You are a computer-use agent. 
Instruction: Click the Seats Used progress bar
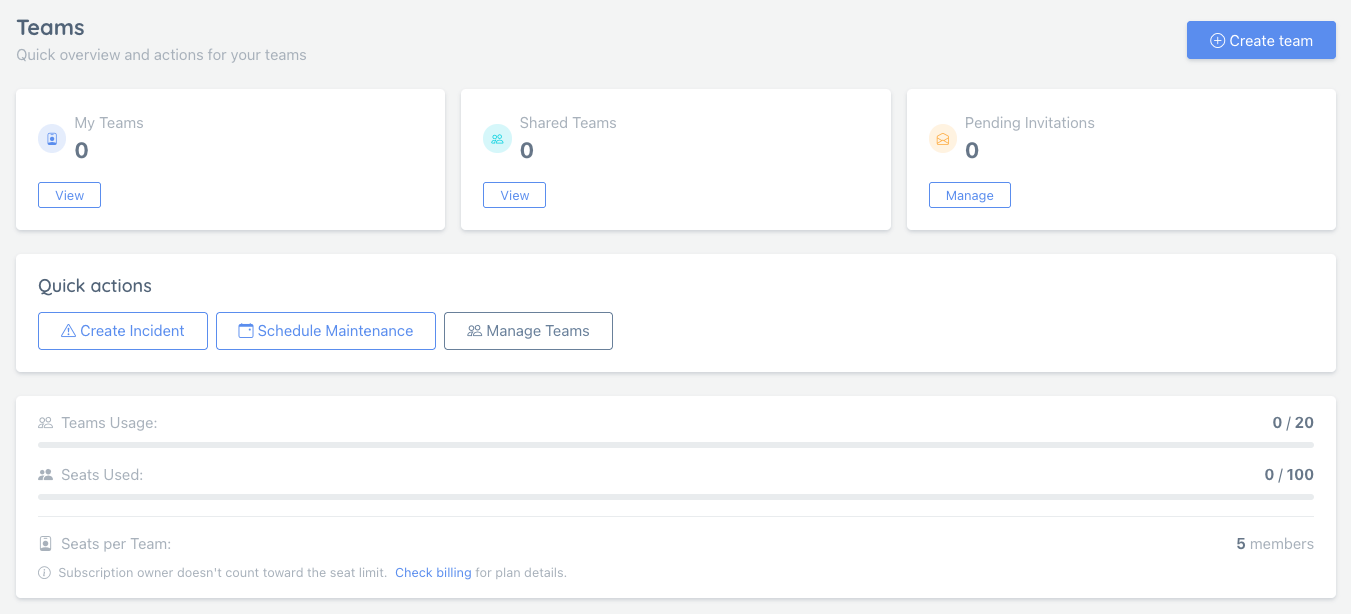[x=675, y=496]
